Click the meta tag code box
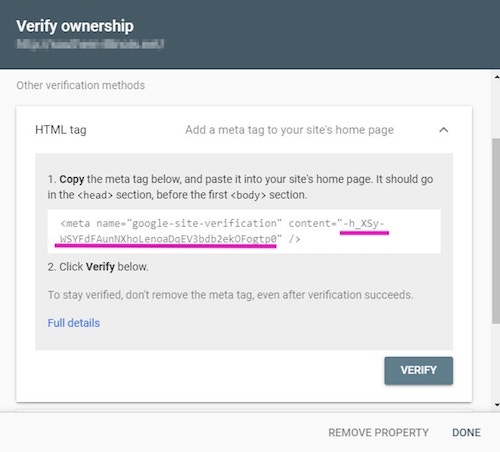The height and width of the screenshot is (452, 500). (x=244, y=231)
